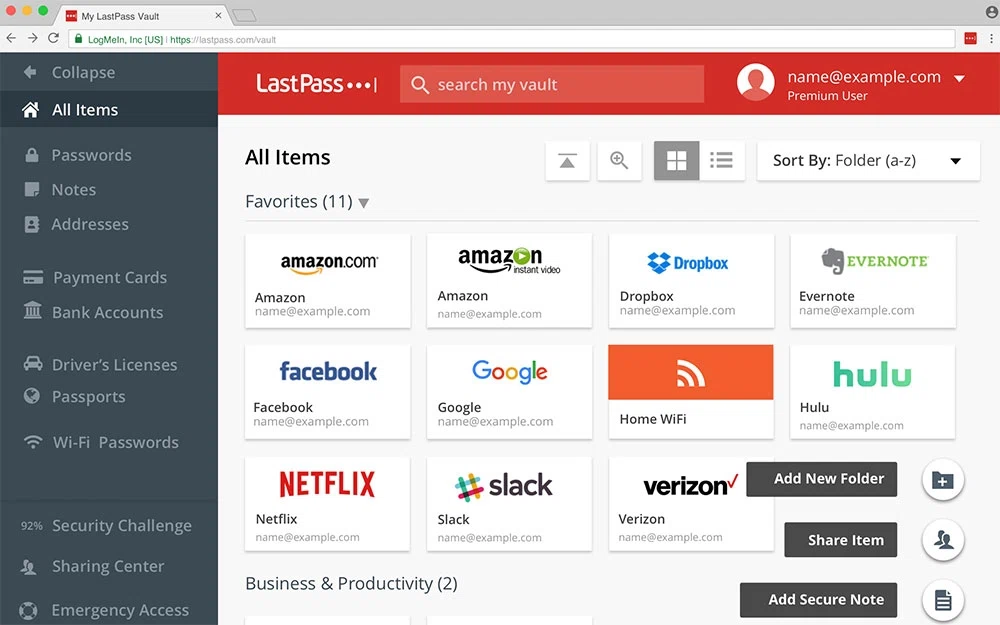Open the Slack item card
The height and width of the screenshot is (625, 1000).
click(x=509, y=504)
